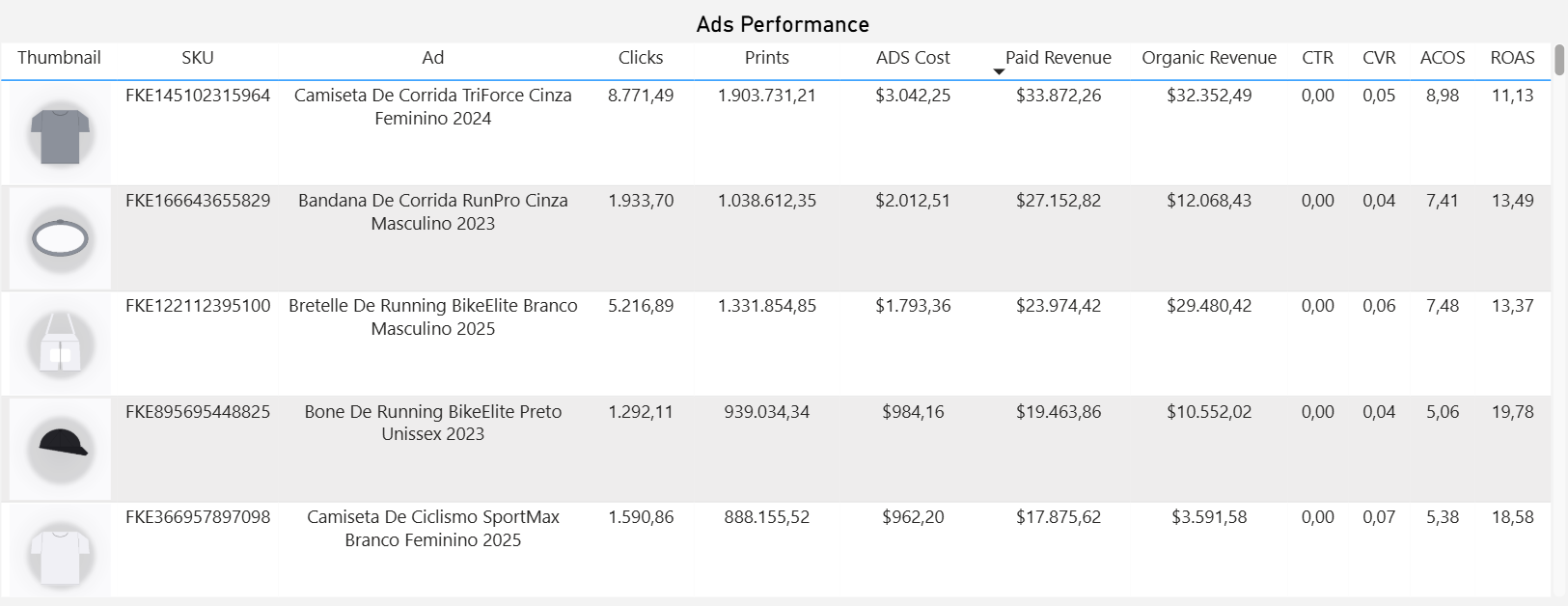Click the Paid Revenue sort arrow
Viewport: 1568px width, 606px height.
pyautogui.click(x=1000, y=69)
